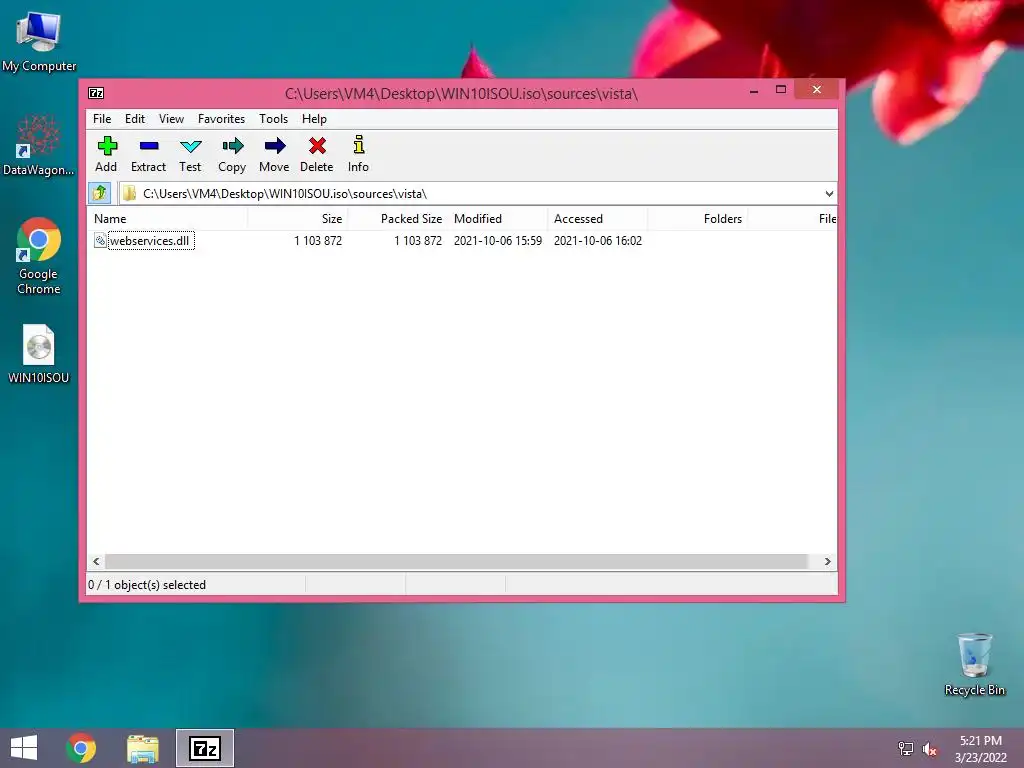
Task: Click the status text 0 / 1 object(s) selected
Action: (x=147, y=585)
